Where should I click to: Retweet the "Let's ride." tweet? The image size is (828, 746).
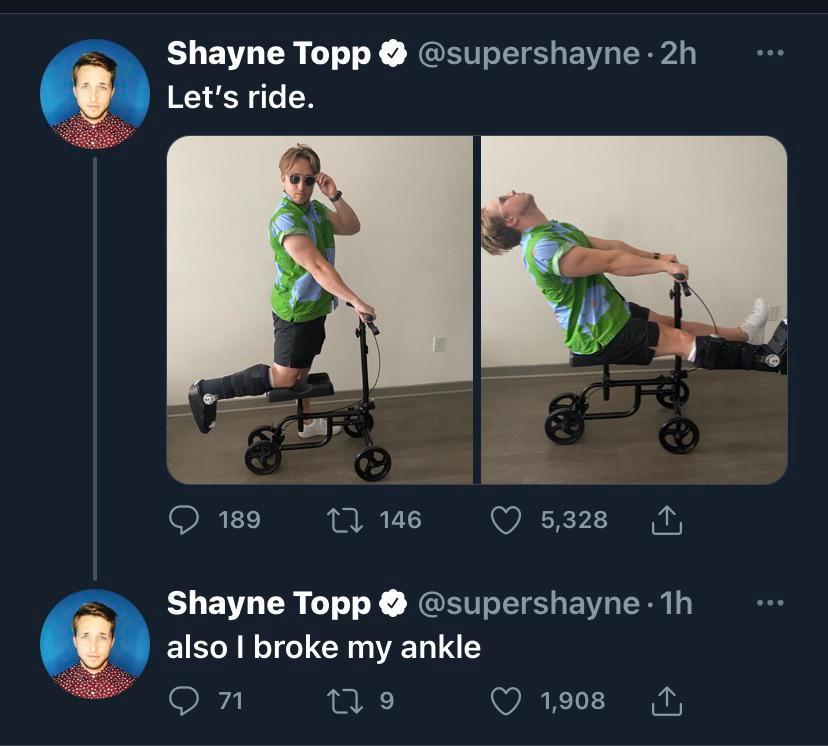(345, 520)
